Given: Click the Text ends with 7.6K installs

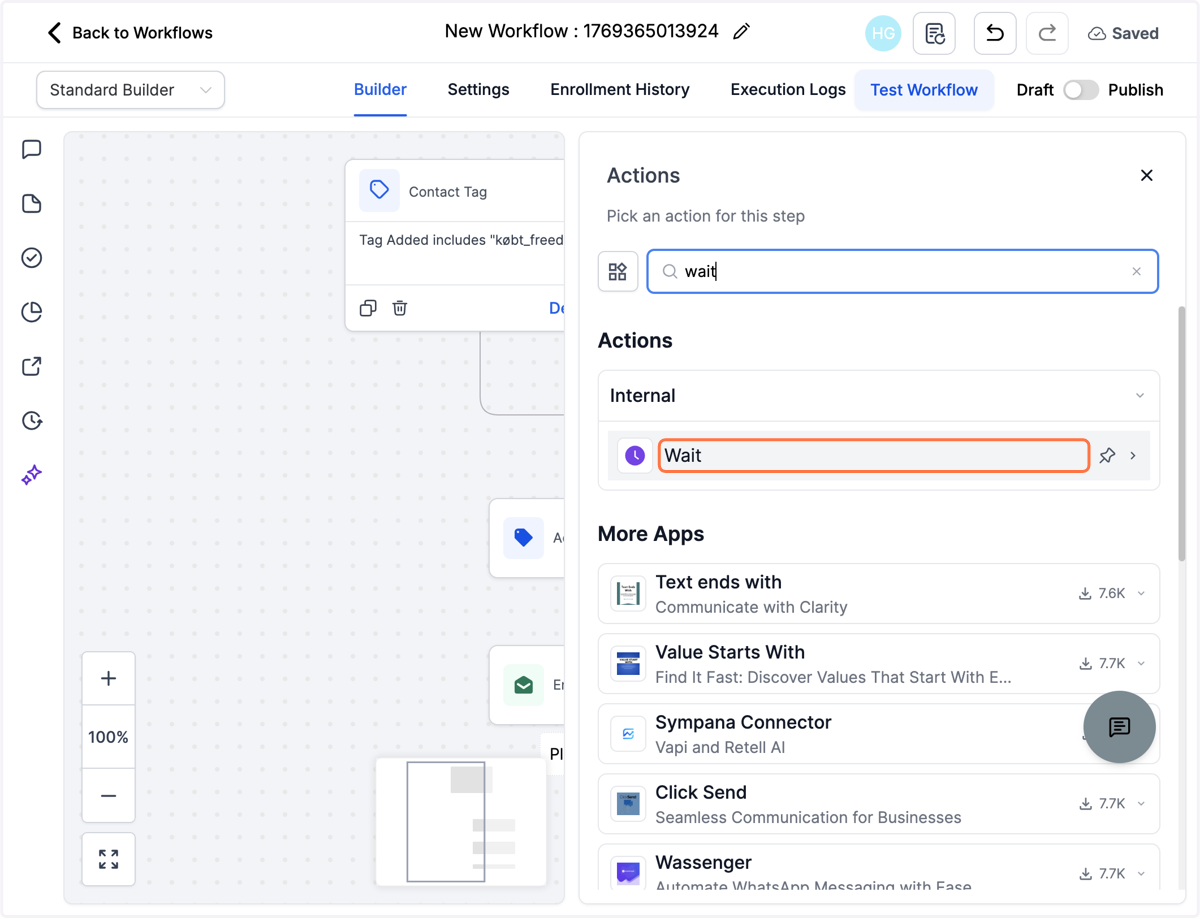Looking at the screenshot, I should [1102, 594].
